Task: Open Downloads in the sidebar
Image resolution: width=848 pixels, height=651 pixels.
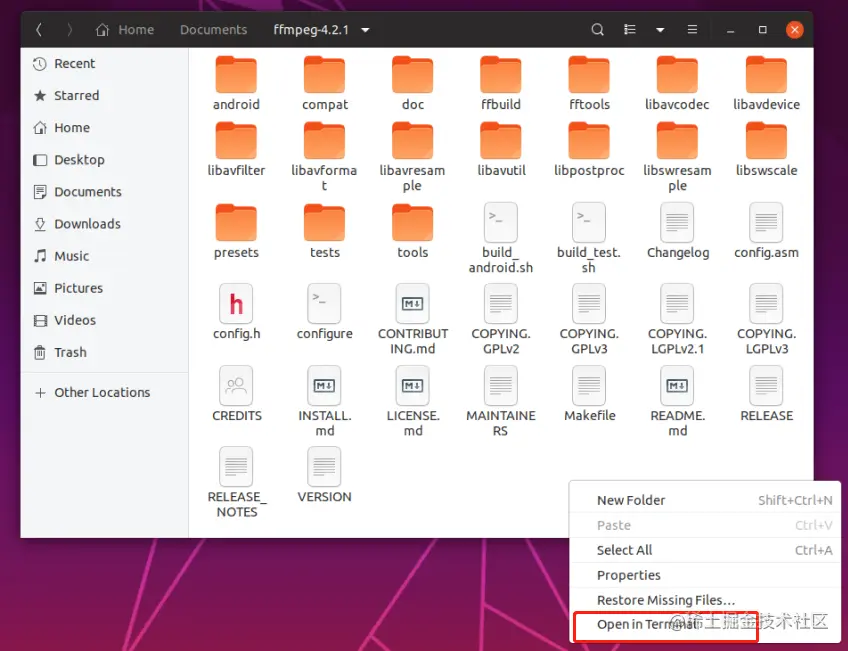Action: coord(104,224)
